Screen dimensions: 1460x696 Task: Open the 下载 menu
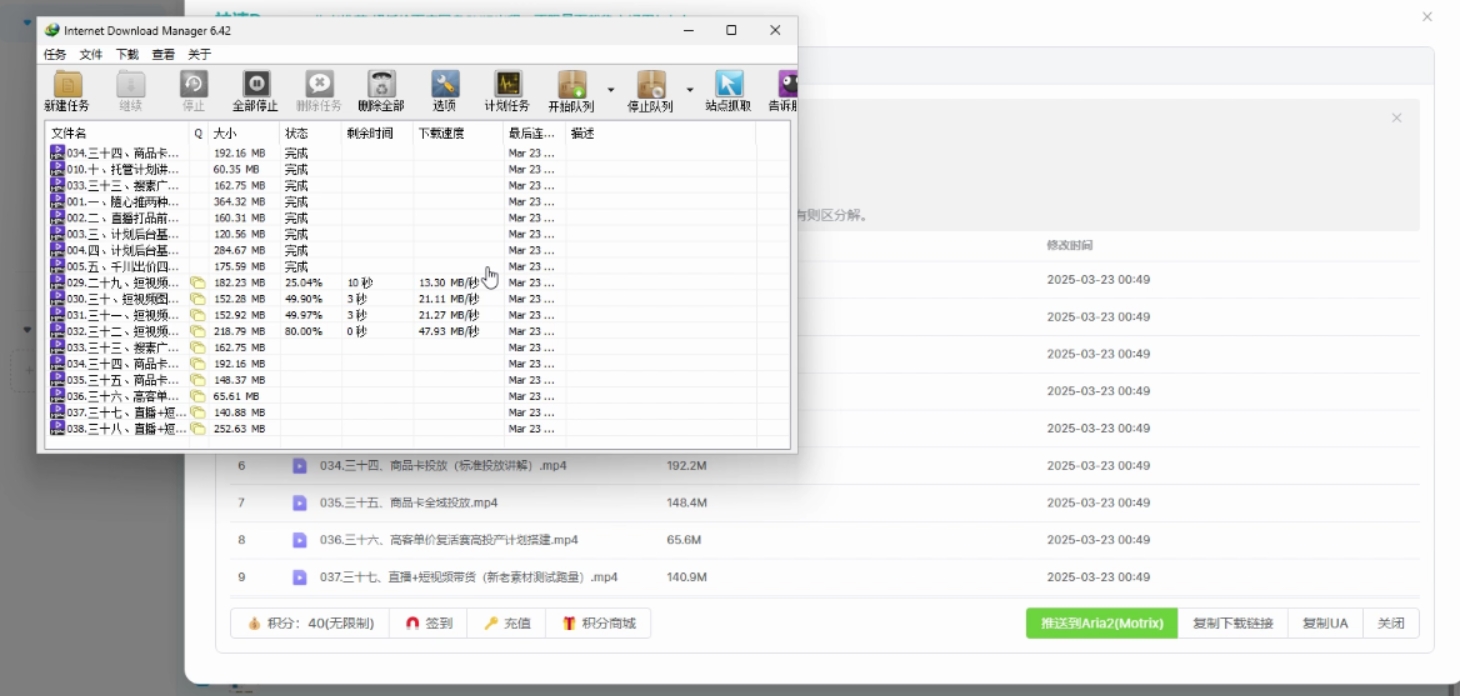pos(127,55)
